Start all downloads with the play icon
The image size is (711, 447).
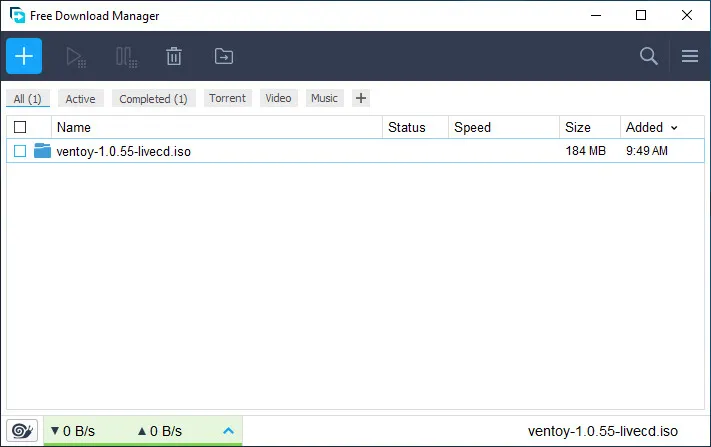(x=76, y=57)
